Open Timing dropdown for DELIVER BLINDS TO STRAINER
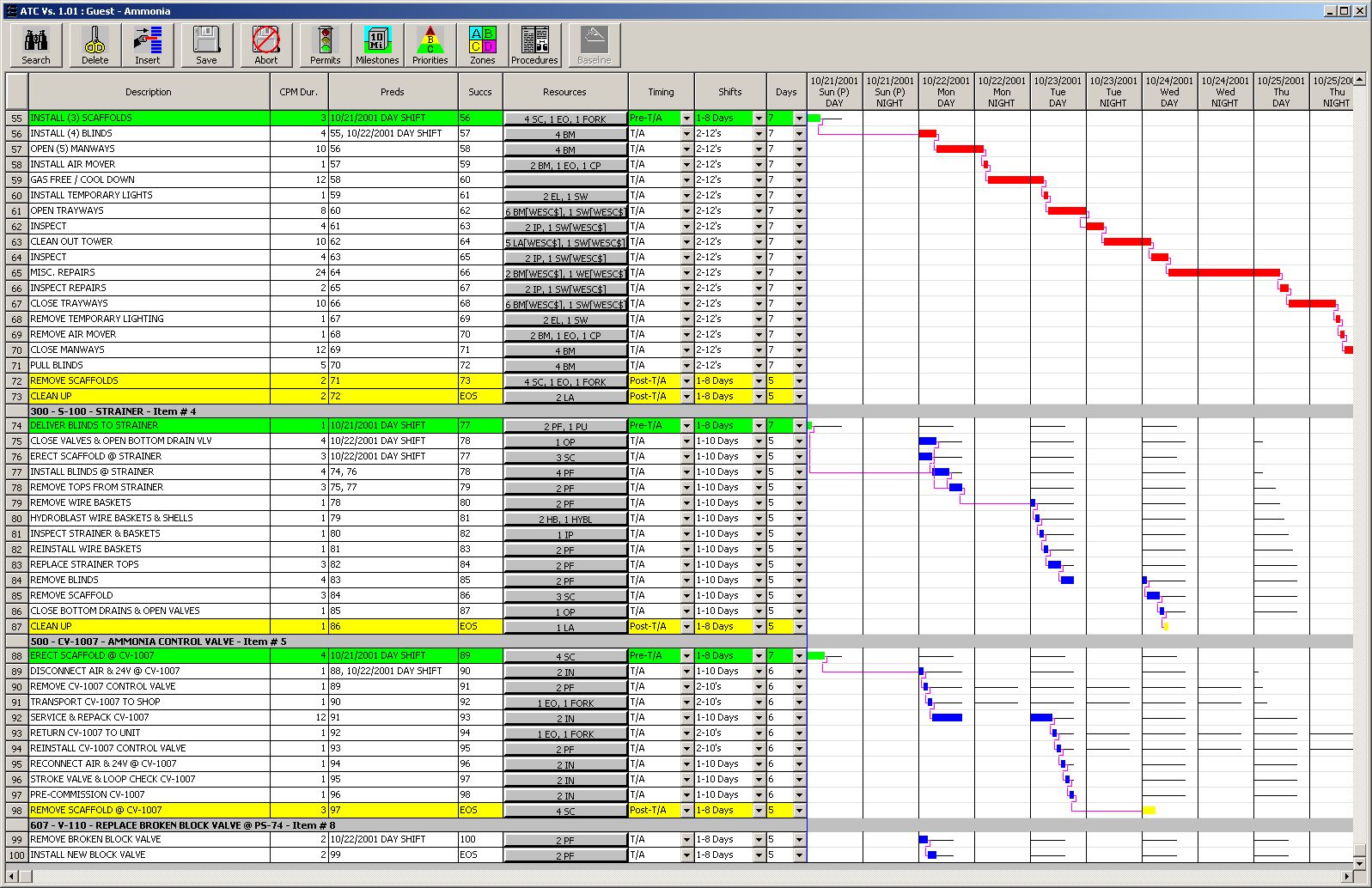 (686, 426)
